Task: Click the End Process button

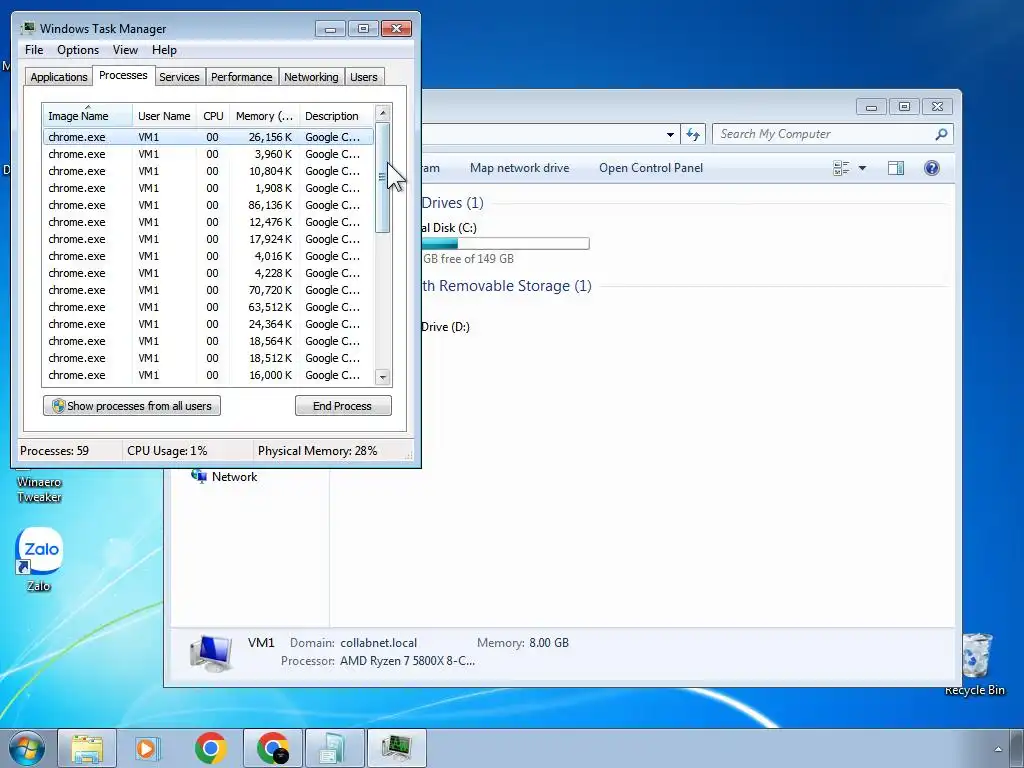Action: coord(343,406)
